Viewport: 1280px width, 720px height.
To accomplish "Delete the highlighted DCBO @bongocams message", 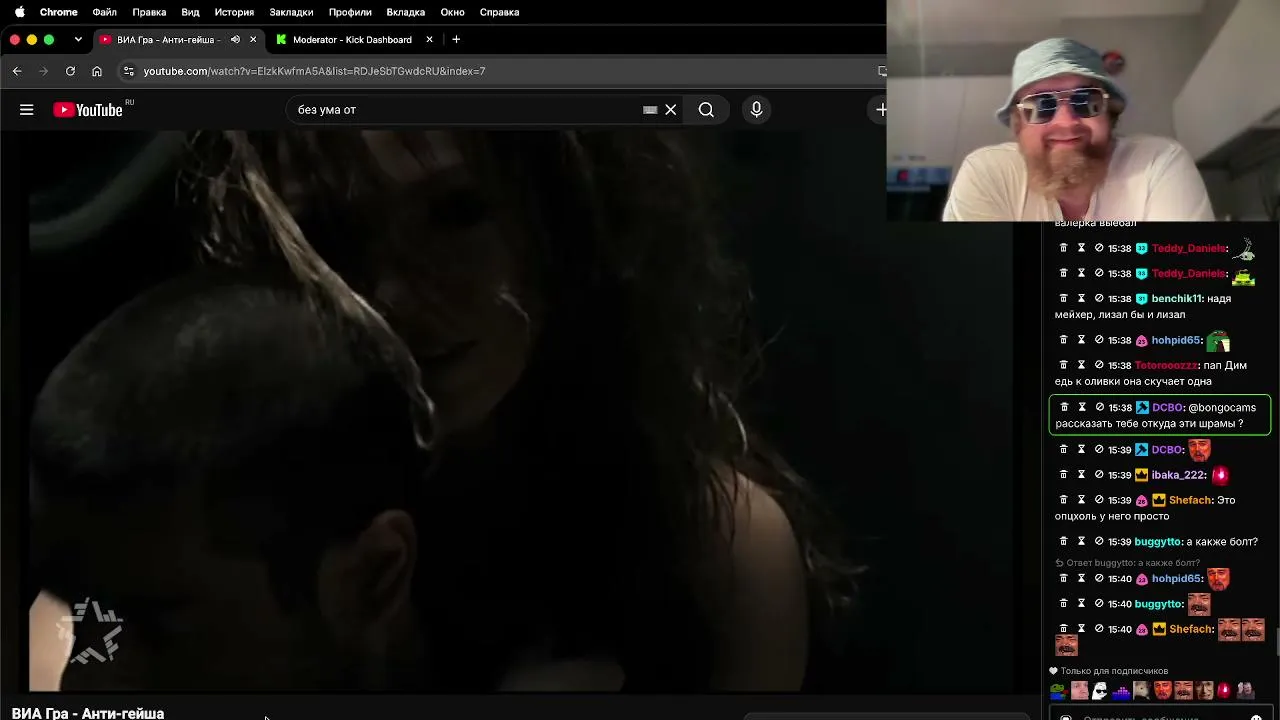I will click(x=1064, y=408).
